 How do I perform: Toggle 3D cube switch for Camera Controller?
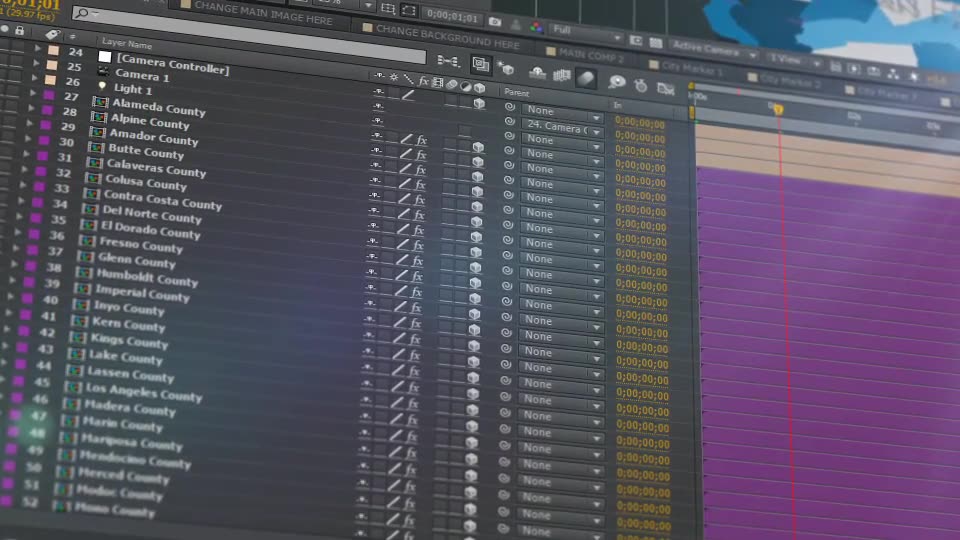[479, 103]
